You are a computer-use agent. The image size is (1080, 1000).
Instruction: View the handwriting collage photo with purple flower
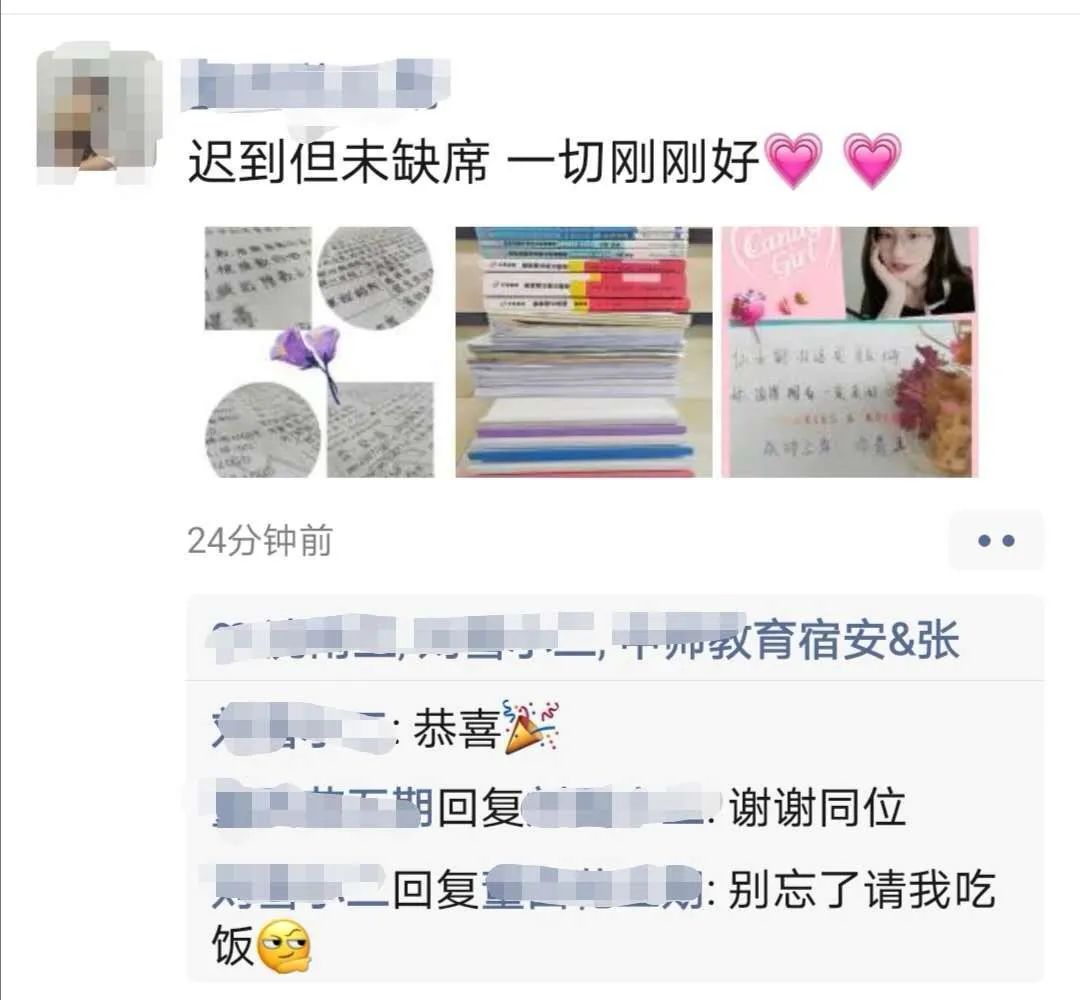click(x=320, y=352)
